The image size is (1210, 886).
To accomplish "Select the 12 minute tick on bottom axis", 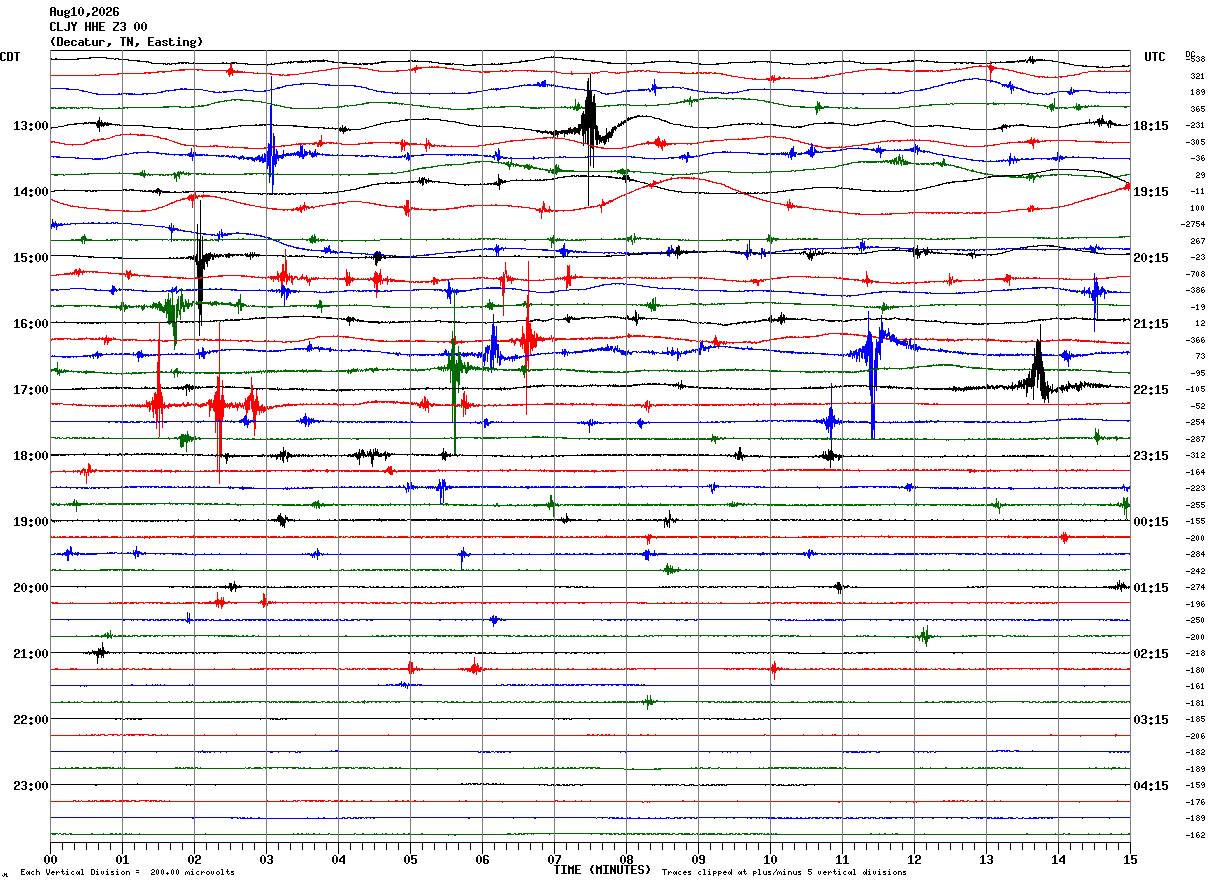I will pyautogui.click(x=914, y=859).
